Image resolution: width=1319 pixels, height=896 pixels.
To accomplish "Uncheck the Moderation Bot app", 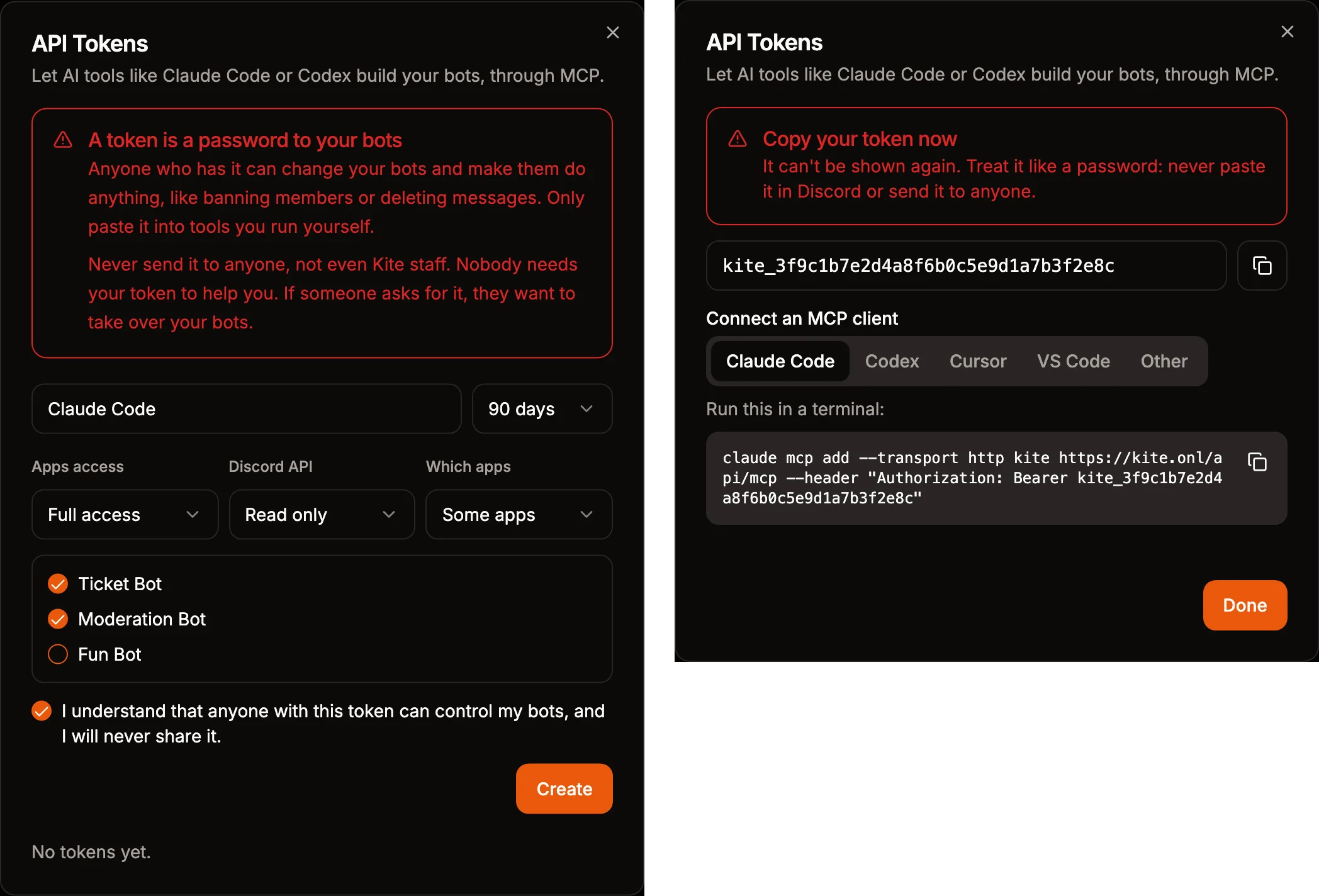I will pos(58,619).
